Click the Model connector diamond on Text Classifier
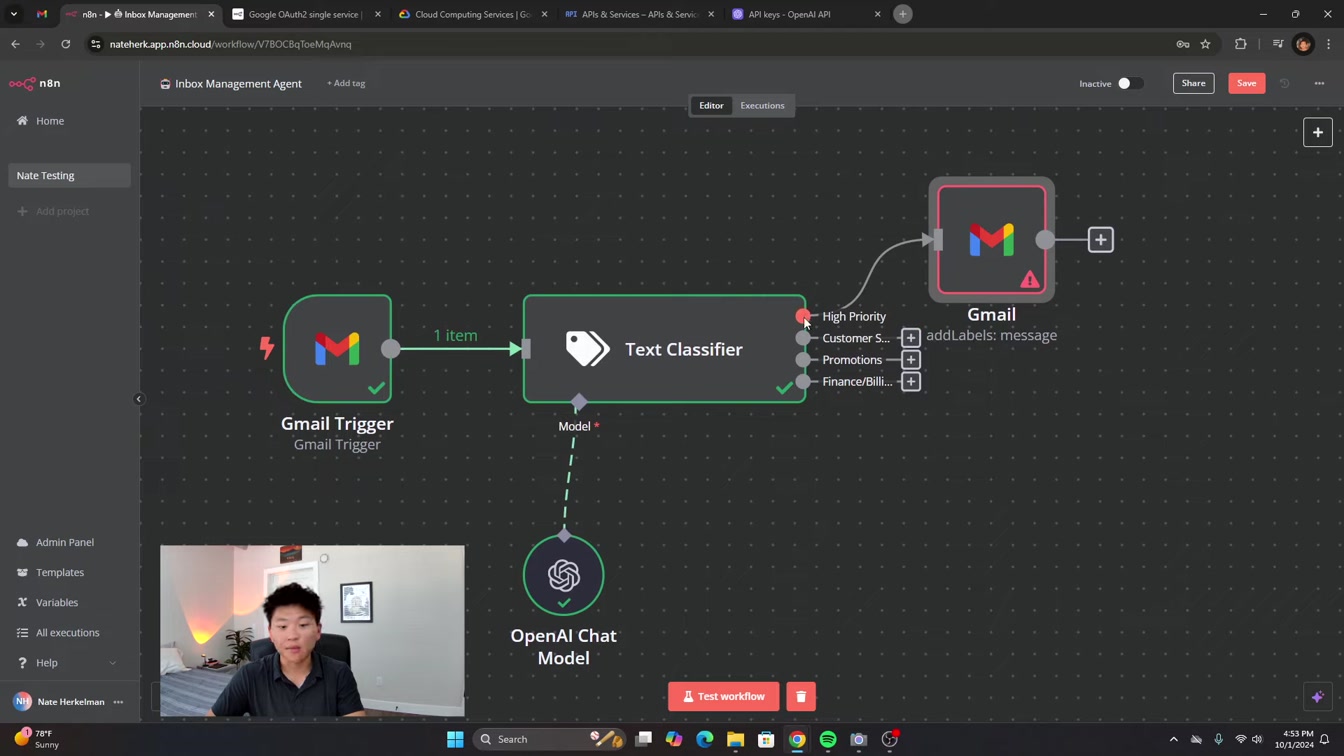Viewport: 1344px width, 756px height. click(x=579, y=402)
